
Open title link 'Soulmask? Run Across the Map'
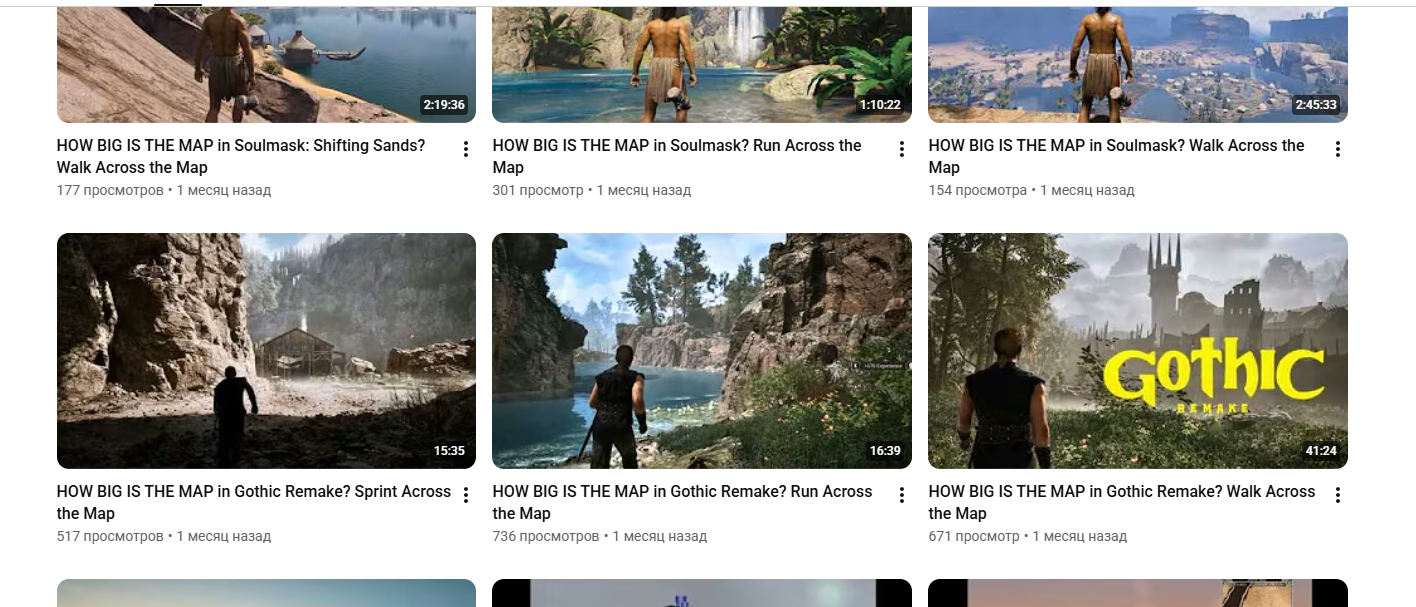click(x=677, y=156)
